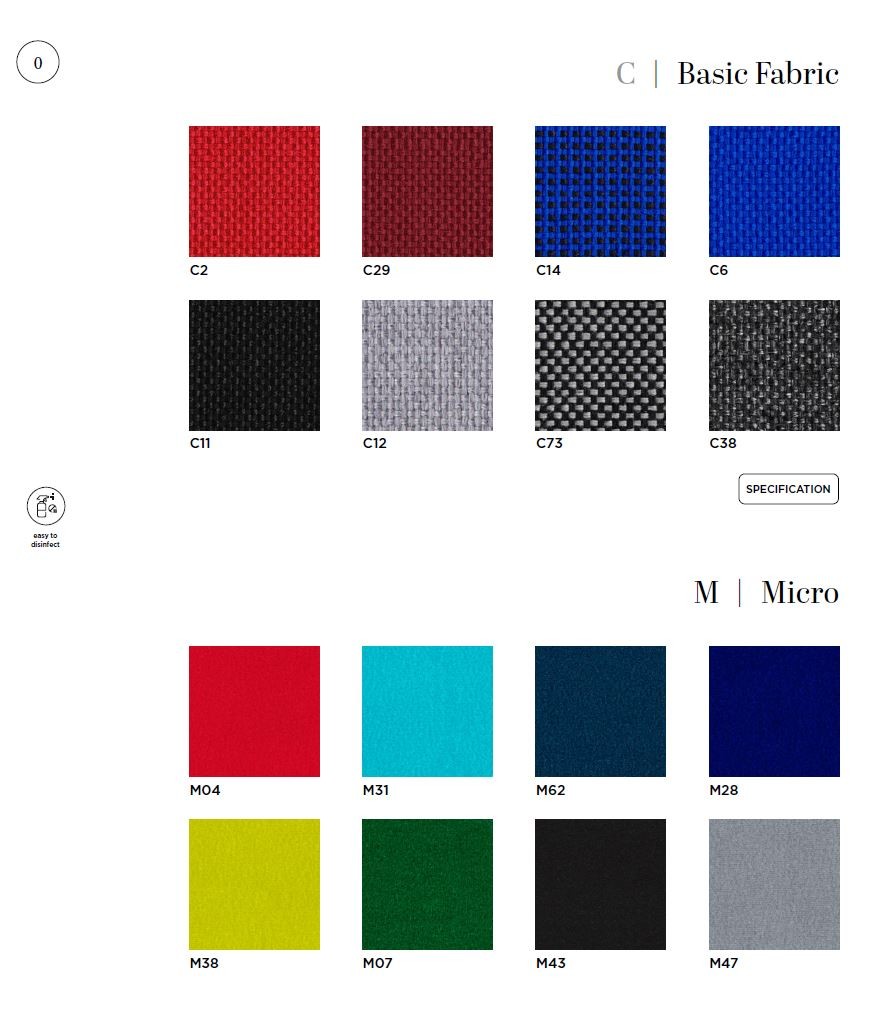The width and height of the screenshot is (875, 1009).
Task: Select the C38 dark melange swatch
Action: (x=774, y=365)
